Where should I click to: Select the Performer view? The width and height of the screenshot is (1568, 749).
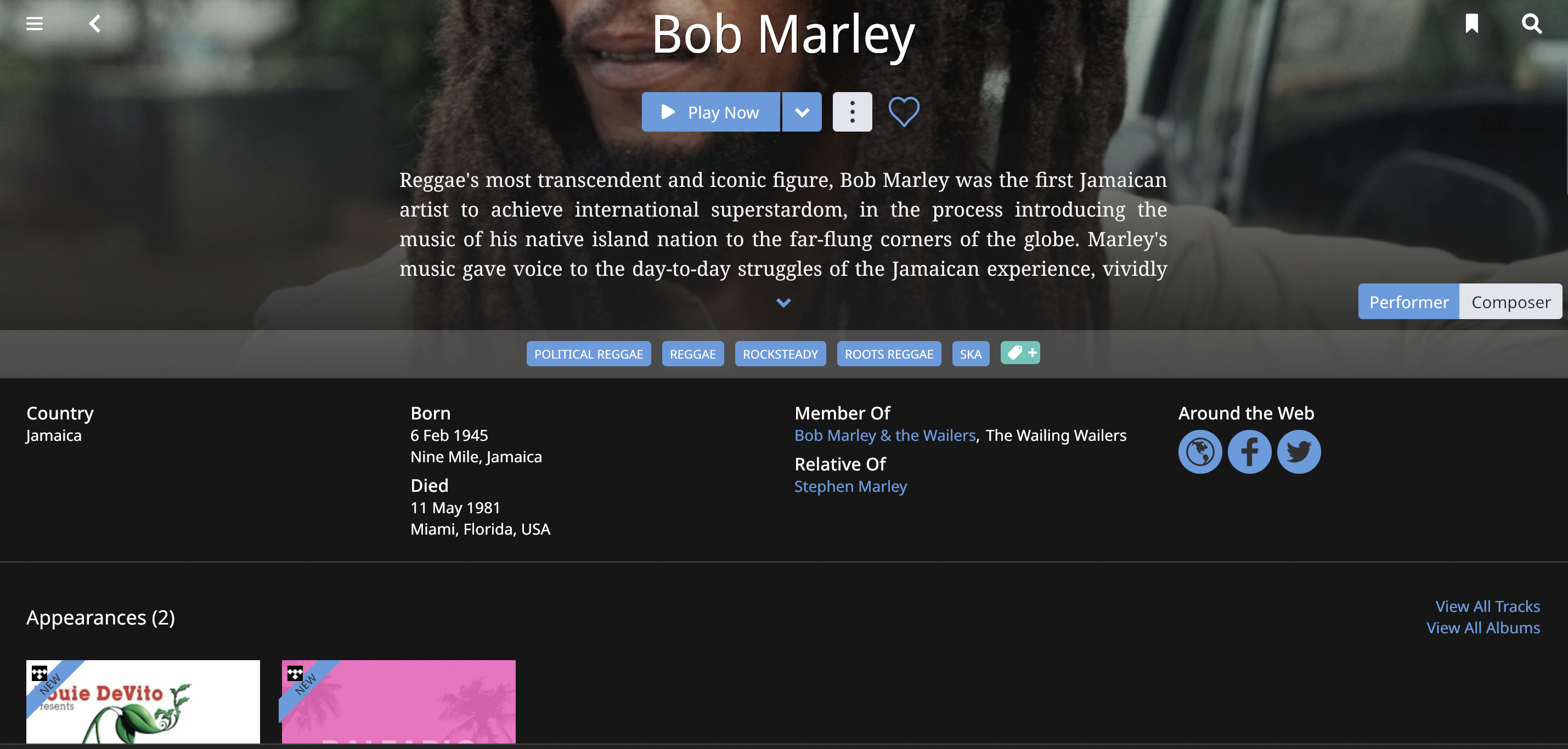pos(1408,302)
